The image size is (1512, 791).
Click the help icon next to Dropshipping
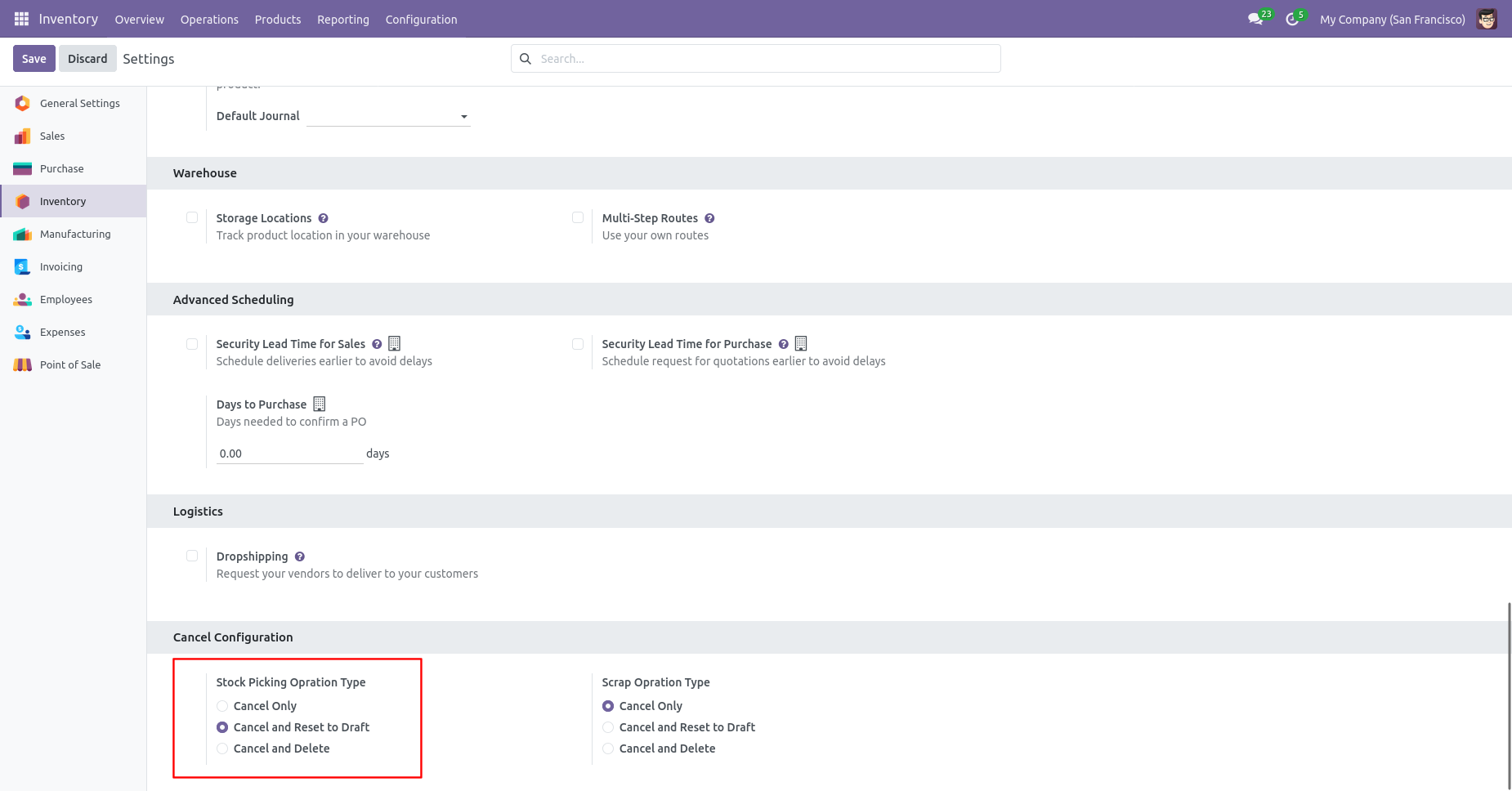point(300,556)
